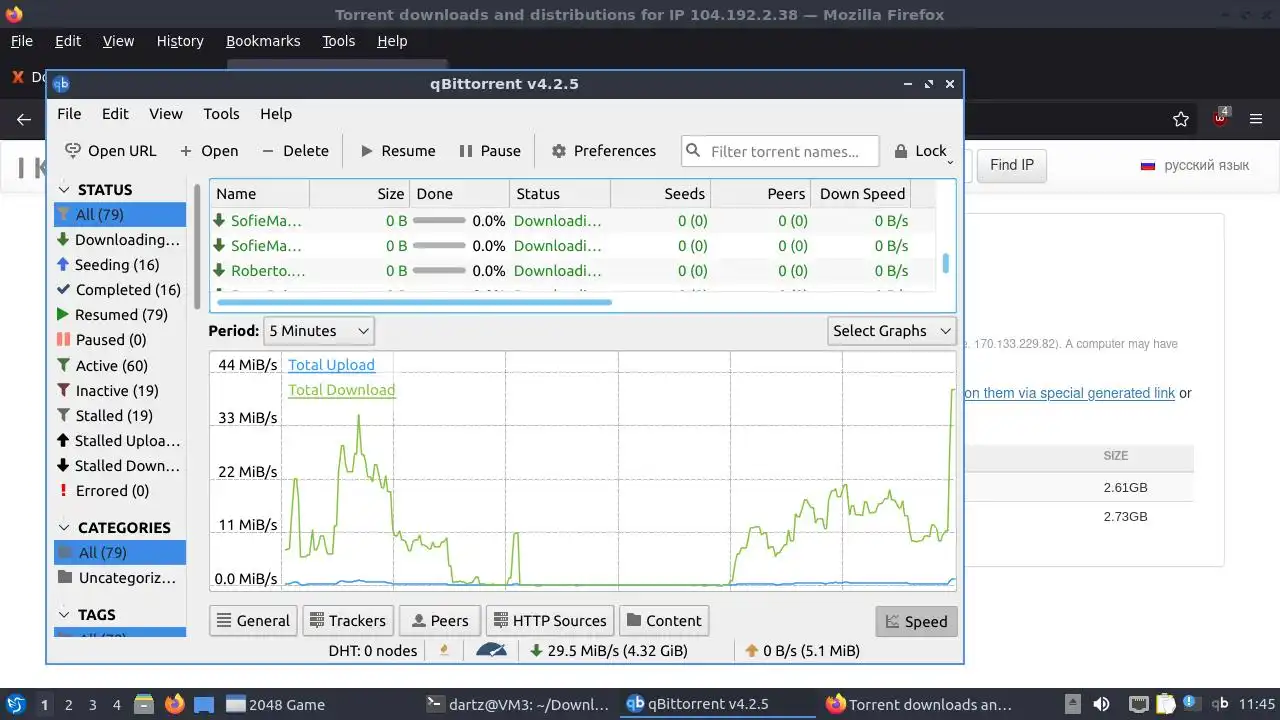This screenshot has width=1280, height=720.
Task: Open the Select Graphs dropdown
Action: [x=892, y=331]
